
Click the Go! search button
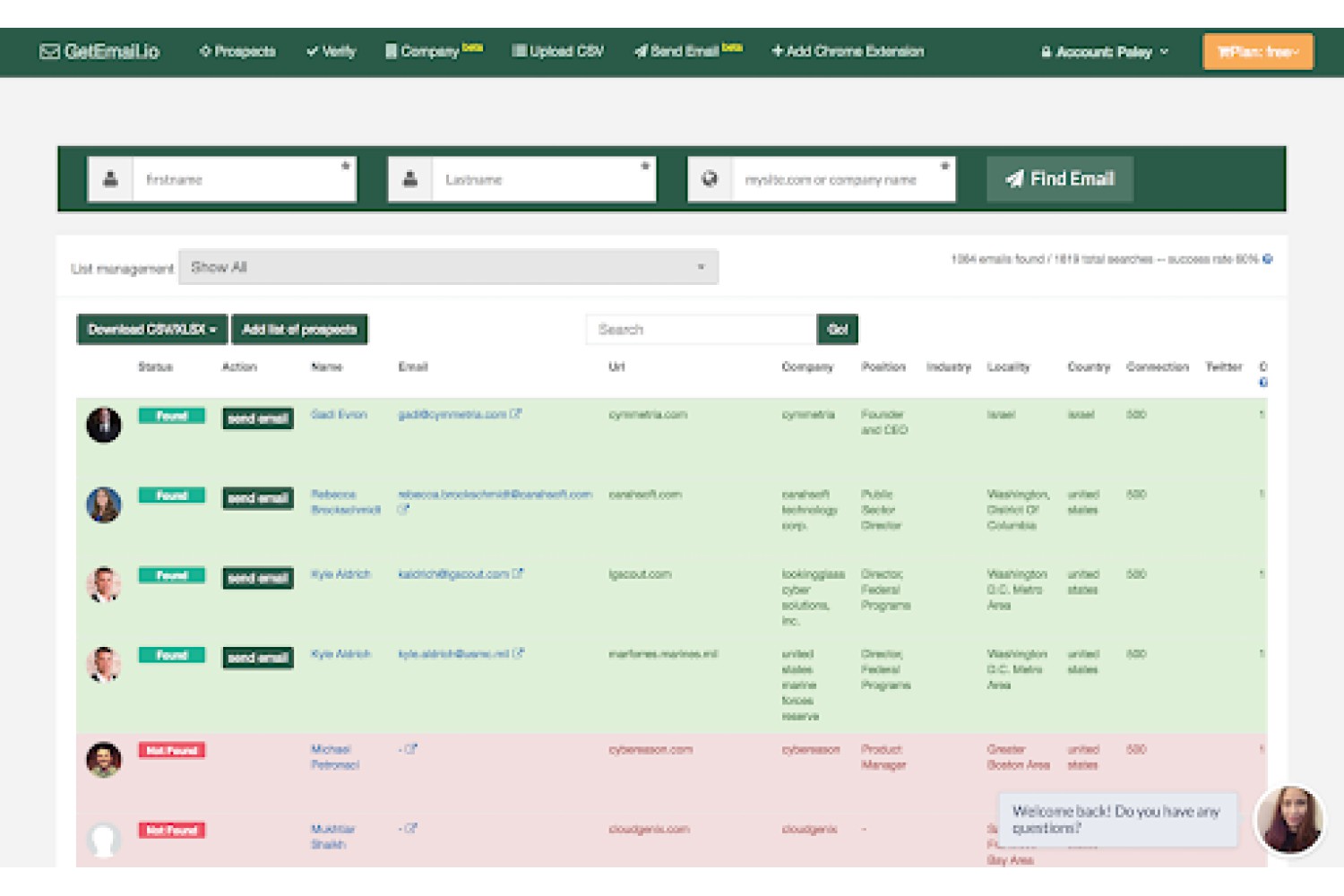tap(838, 330)
